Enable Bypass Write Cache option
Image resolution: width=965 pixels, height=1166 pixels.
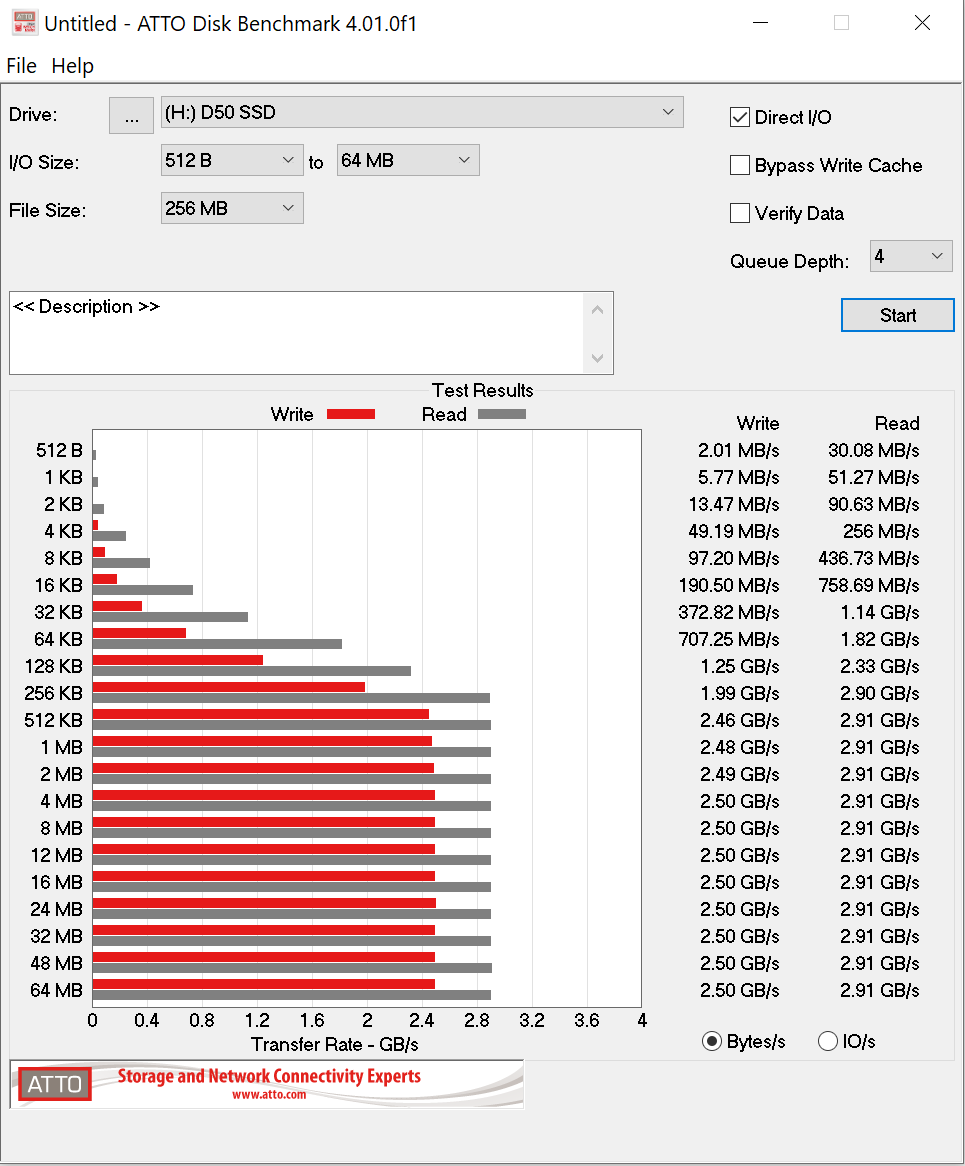click(740, 166)
